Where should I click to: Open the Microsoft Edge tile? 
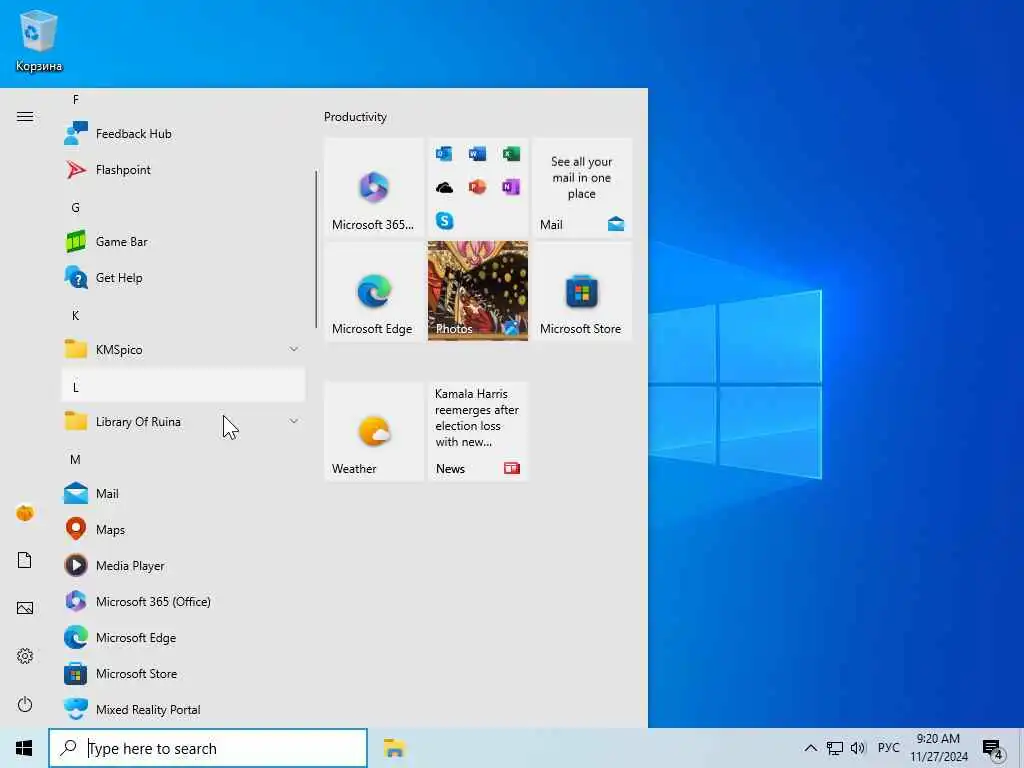click(374, 291)
